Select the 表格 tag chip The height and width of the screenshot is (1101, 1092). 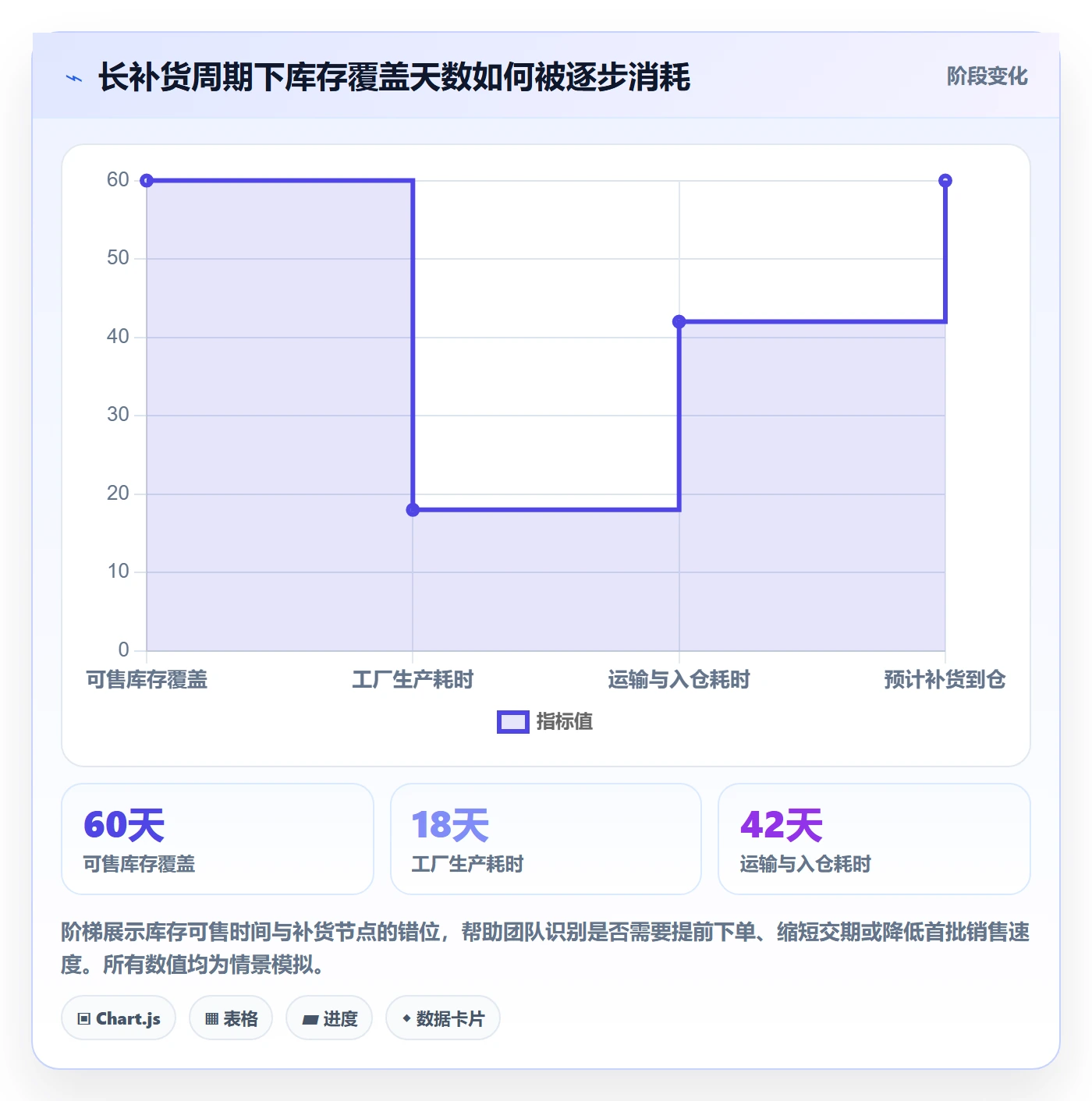pyautogui.click(x=231, y=1018)
